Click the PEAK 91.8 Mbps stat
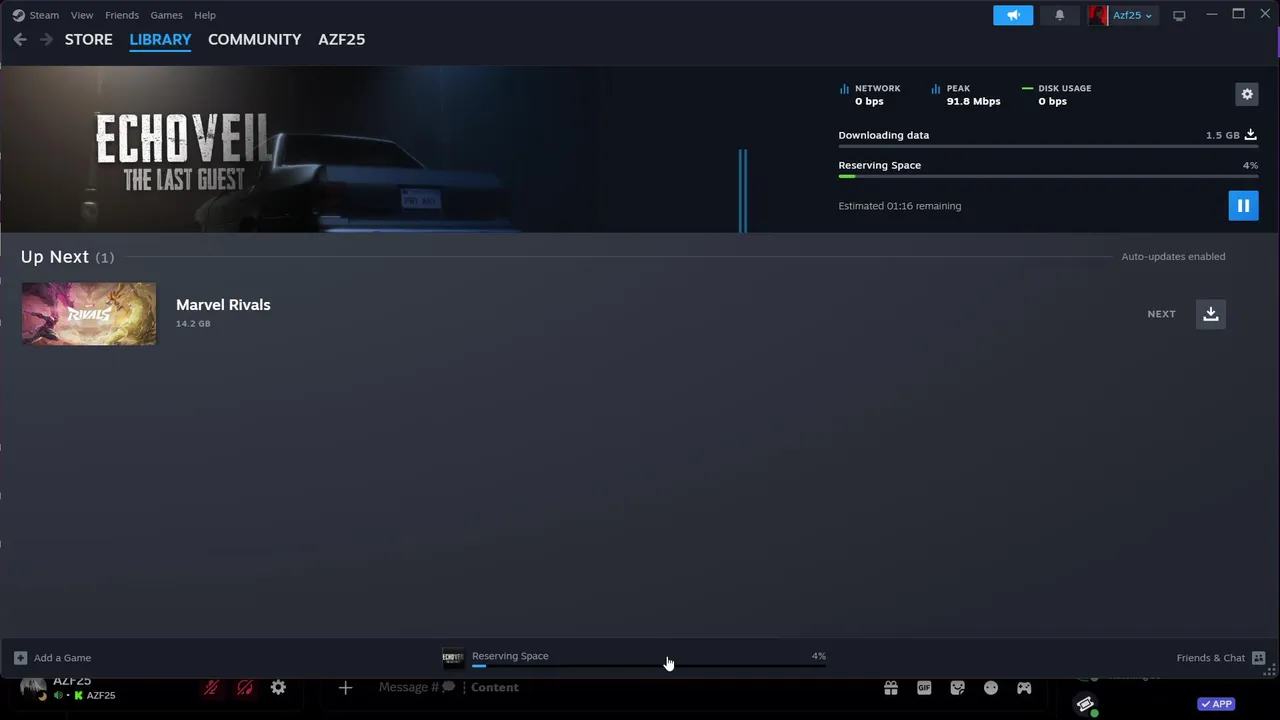 pyautogui.click(x=966, y=94)
